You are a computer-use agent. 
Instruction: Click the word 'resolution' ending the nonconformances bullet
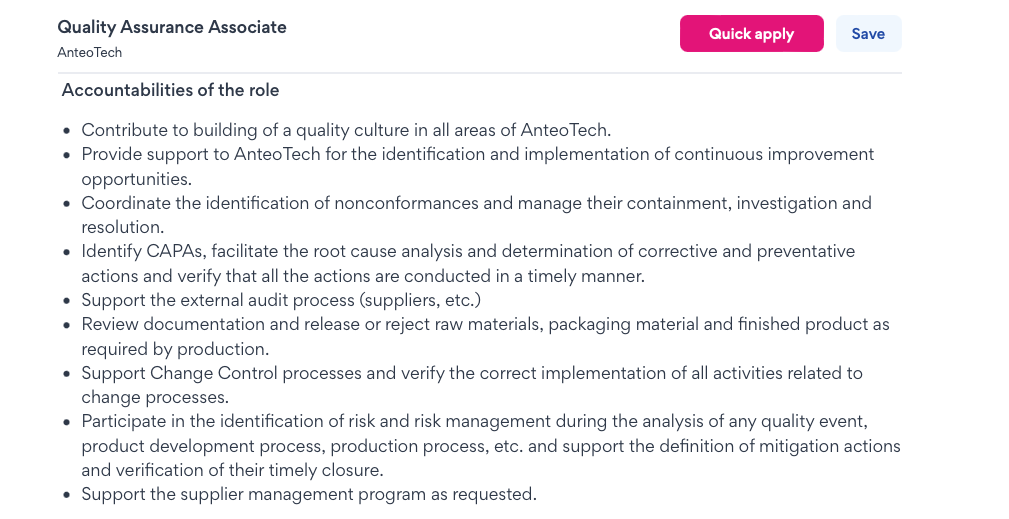(121, 228)
